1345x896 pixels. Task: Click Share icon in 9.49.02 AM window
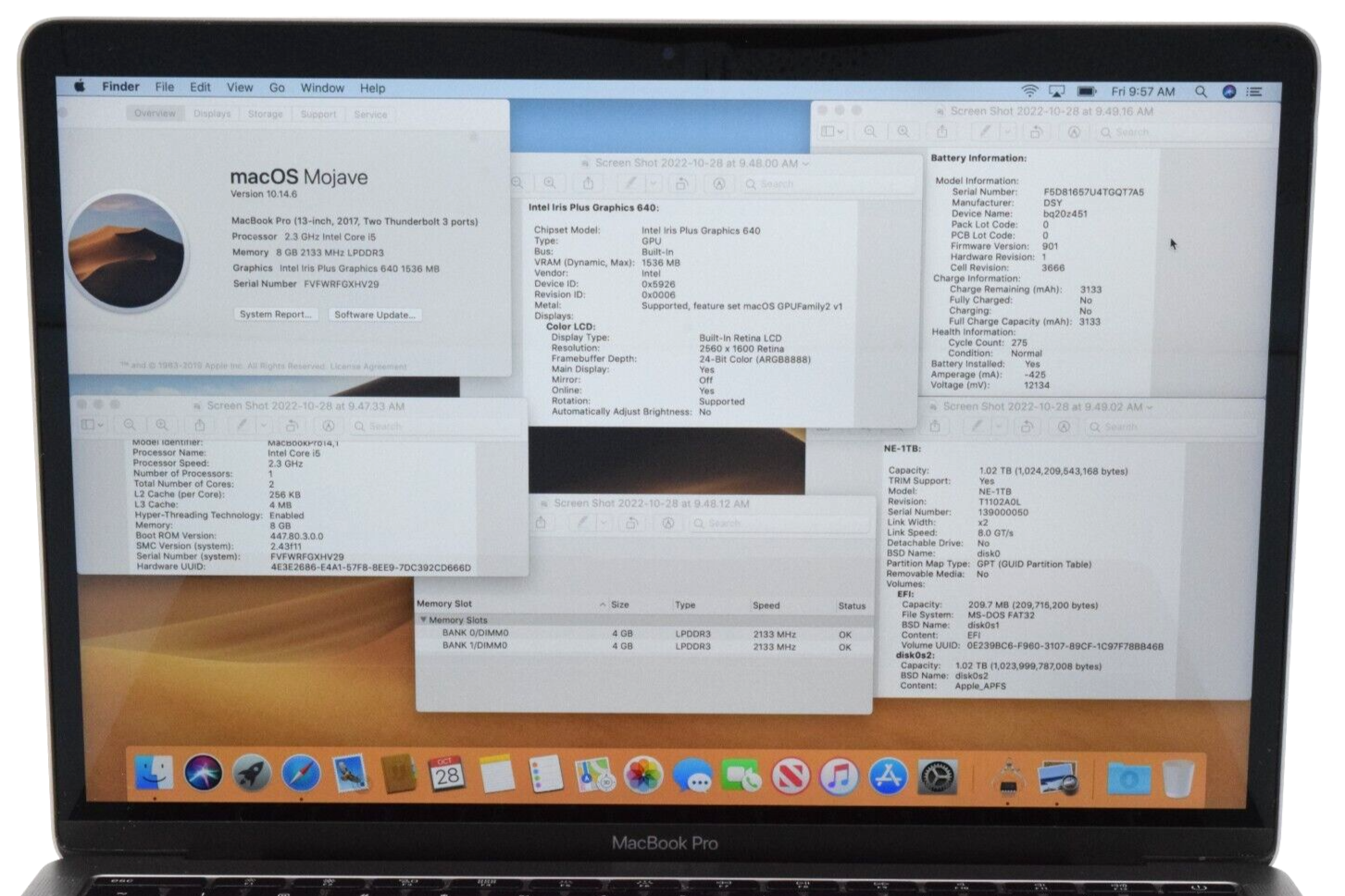pyautogui.click(x=936, y=426)
